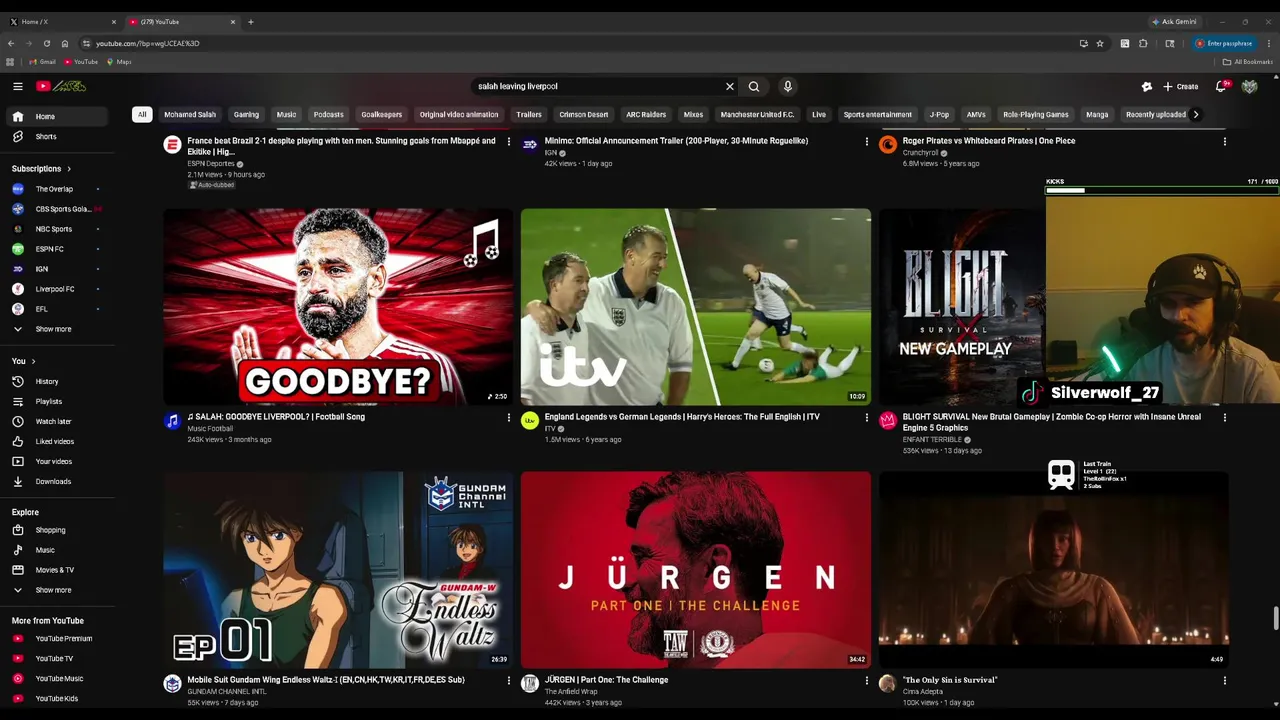Click Ask Gemini in the title bar
This screenshot has height=720, width=1280.
1174,21
